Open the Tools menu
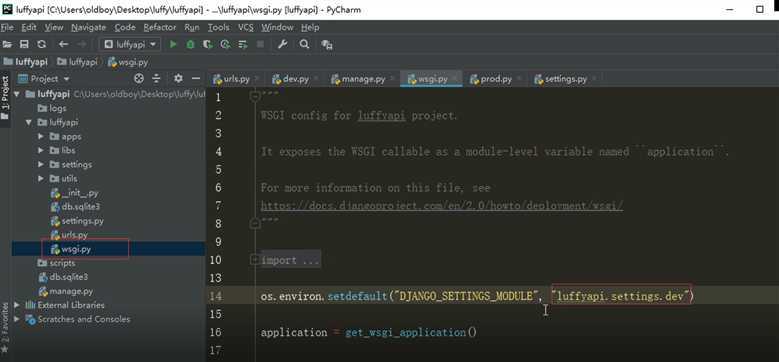779x362 pixels. click(218, 27)
